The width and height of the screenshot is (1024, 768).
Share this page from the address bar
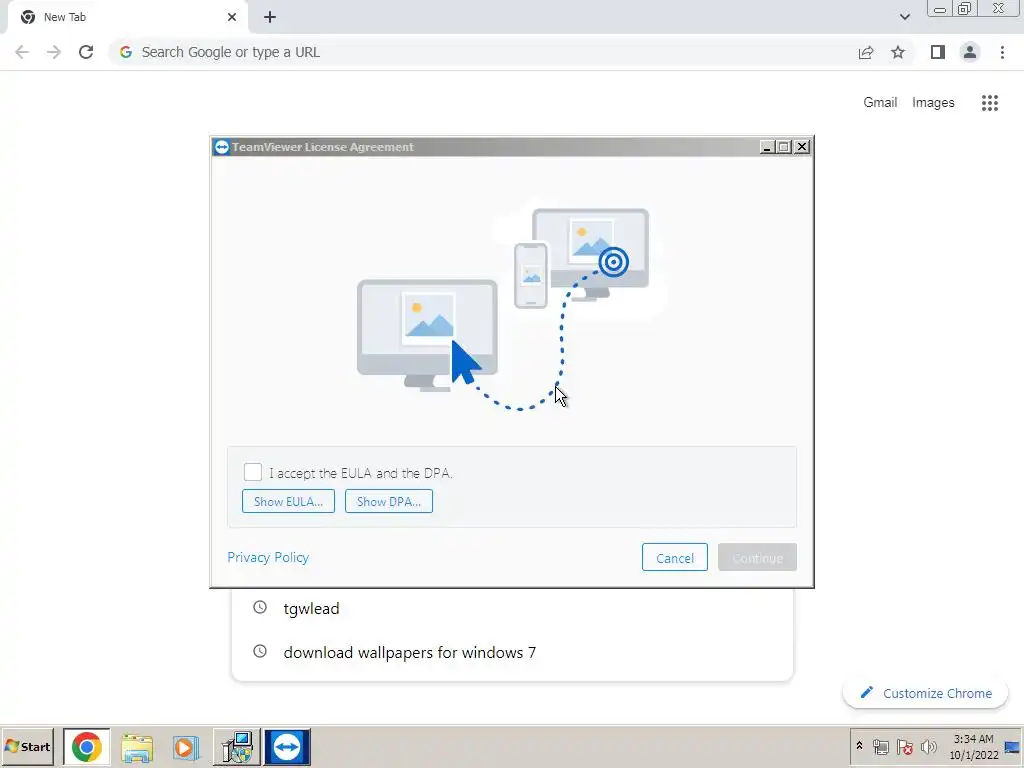pos(866,52)
